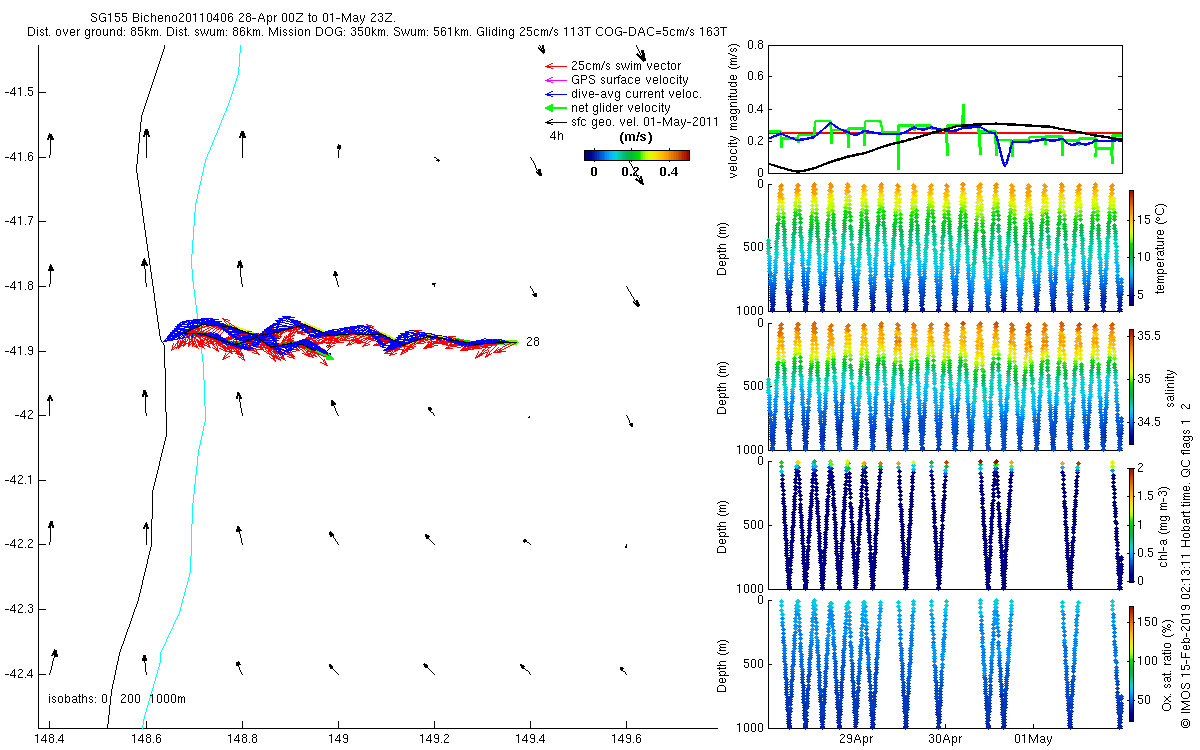Click the '149.2' longitude tick label

[x=434, y=739]
